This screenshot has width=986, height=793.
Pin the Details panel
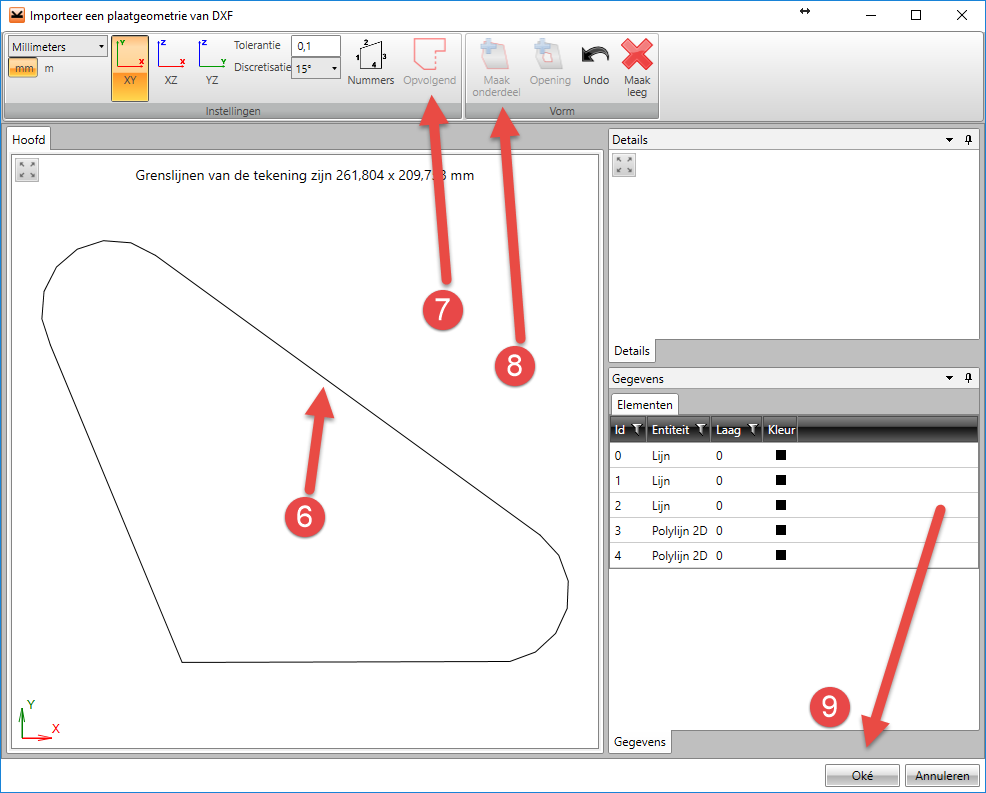click(x=968, y=140)
